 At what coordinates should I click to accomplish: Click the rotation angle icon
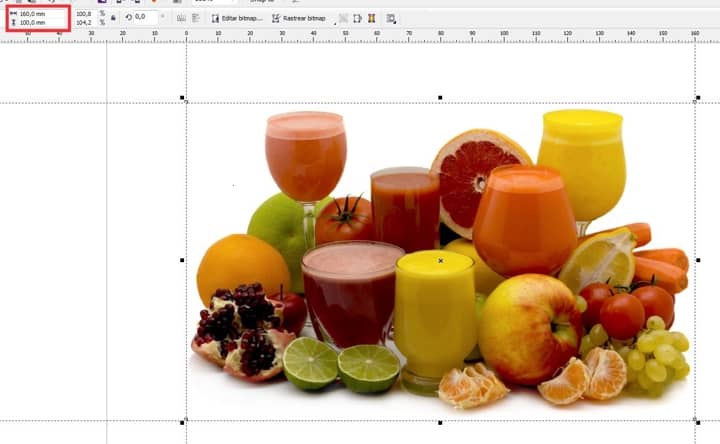(x=128, y=17)
